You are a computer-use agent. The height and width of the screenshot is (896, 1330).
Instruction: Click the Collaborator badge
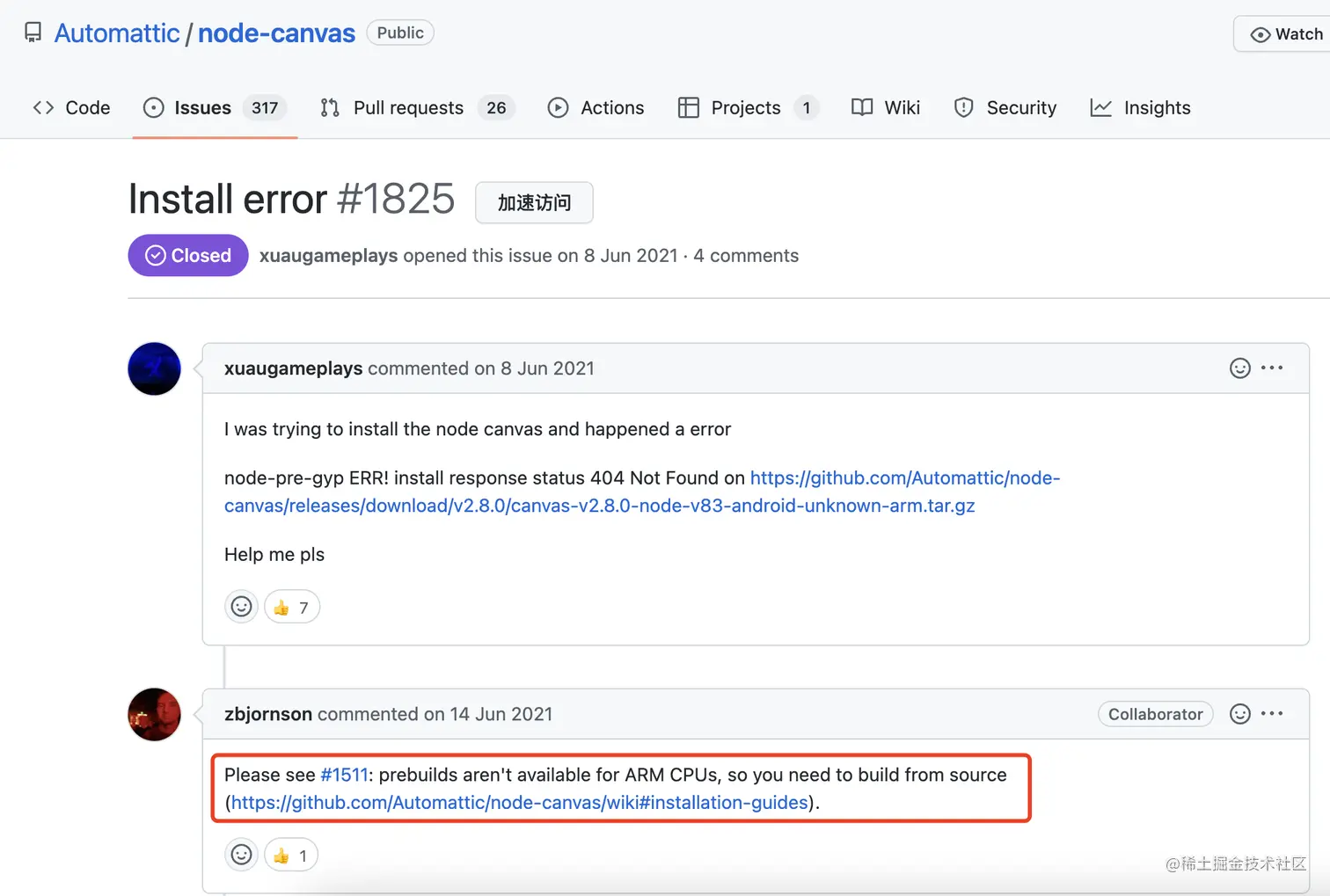tap(1156, 714)
